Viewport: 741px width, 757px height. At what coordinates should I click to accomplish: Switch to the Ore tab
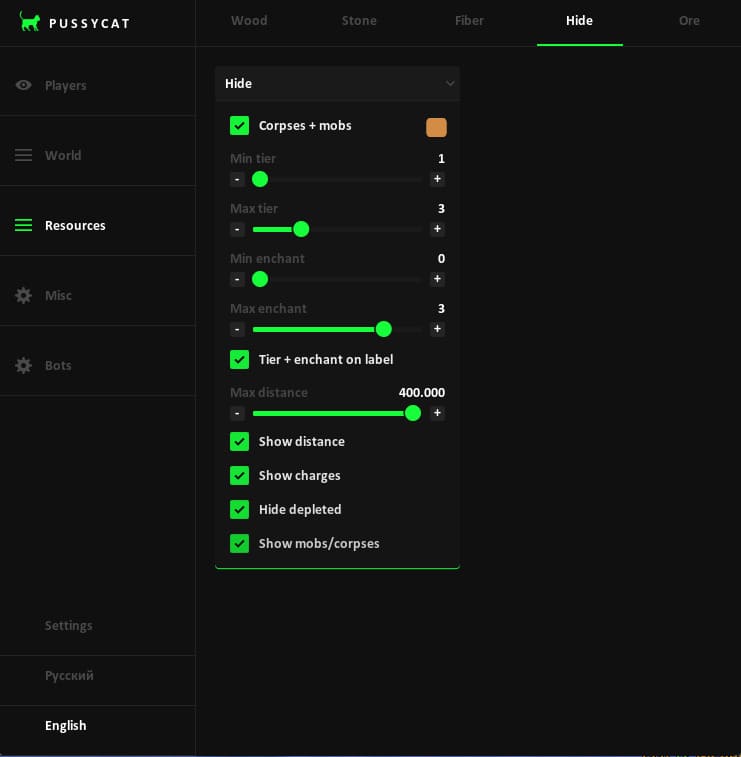click(689, 21)
